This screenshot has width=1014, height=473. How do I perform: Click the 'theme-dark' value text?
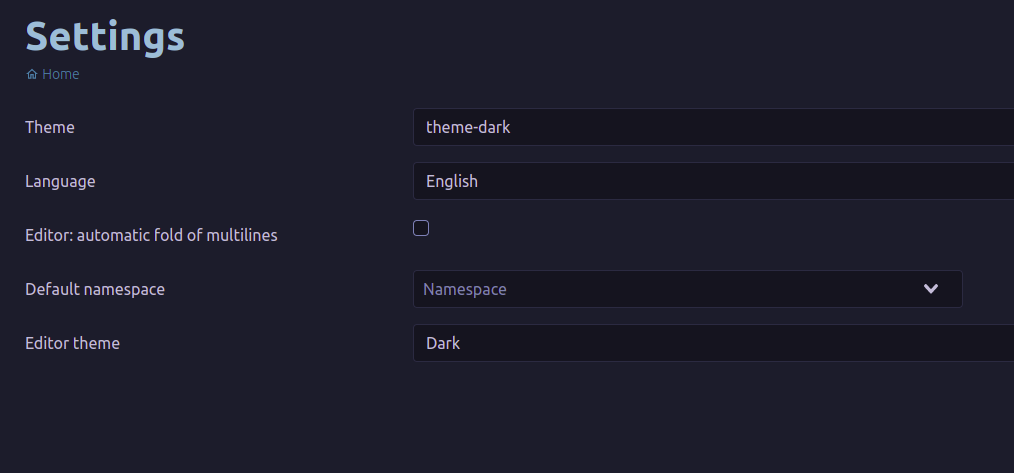pos(468,127)
